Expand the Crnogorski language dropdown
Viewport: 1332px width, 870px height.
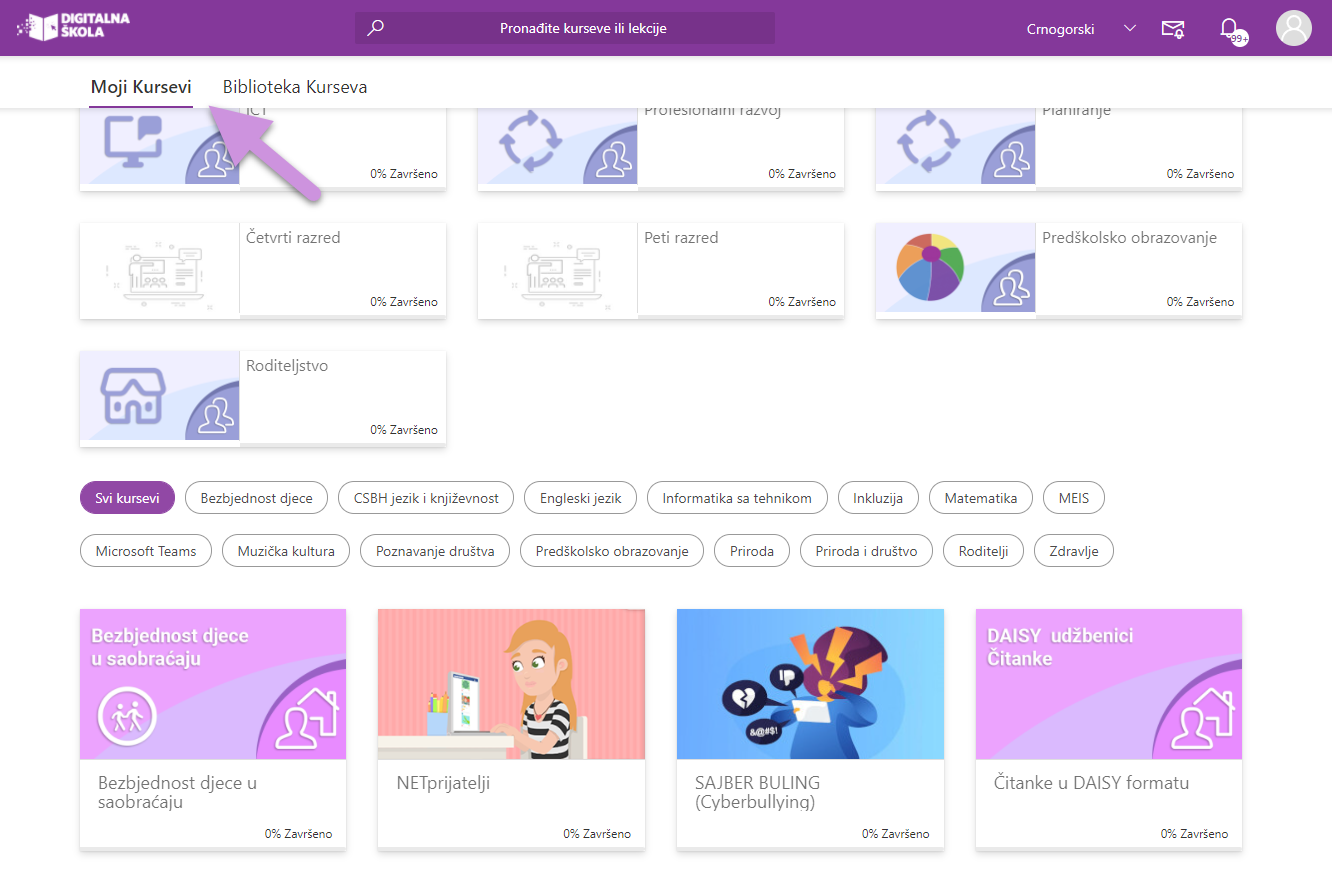[x=1081, y=29]
